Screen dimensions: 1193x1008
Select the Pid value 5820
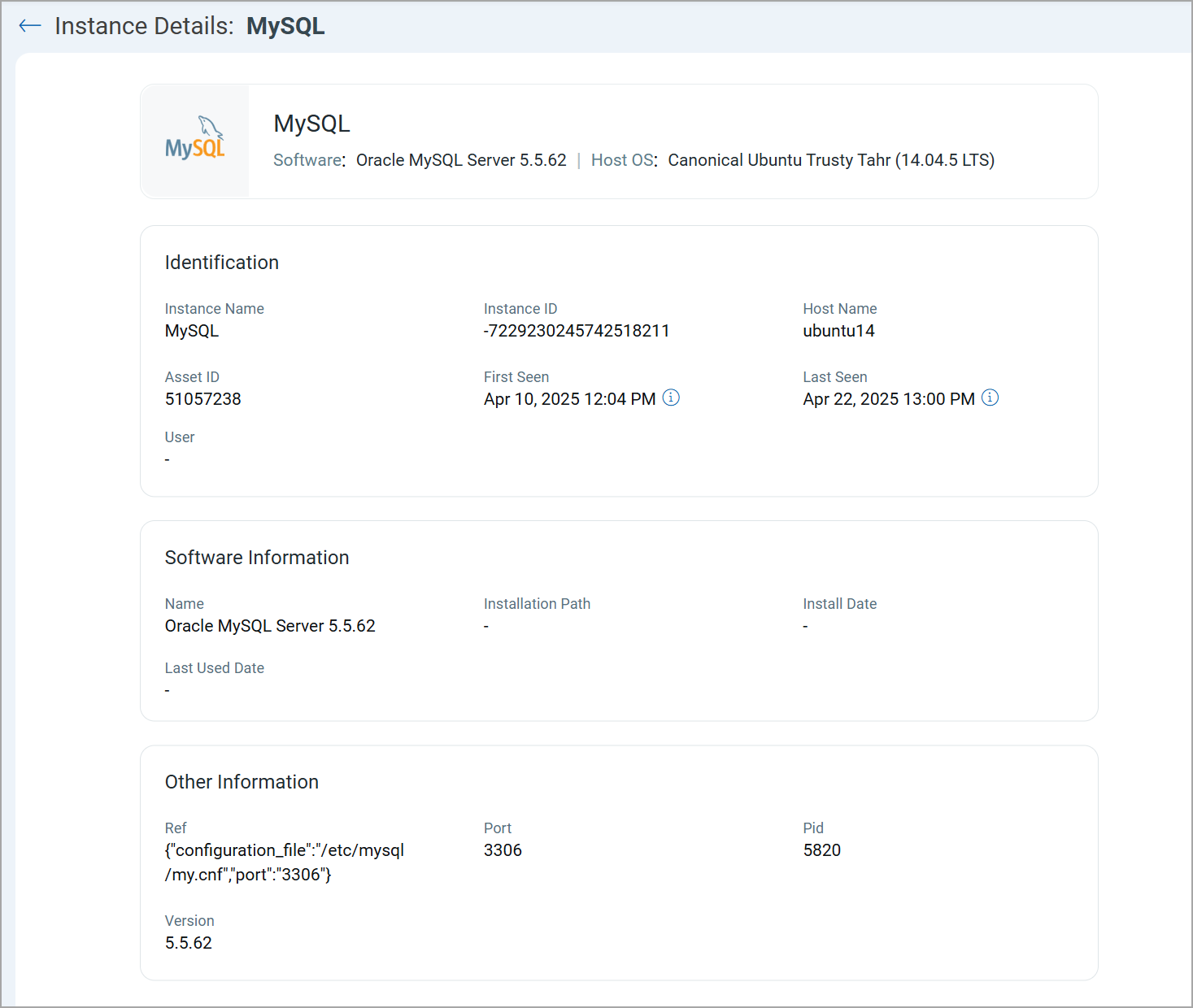tap(822, 850)
